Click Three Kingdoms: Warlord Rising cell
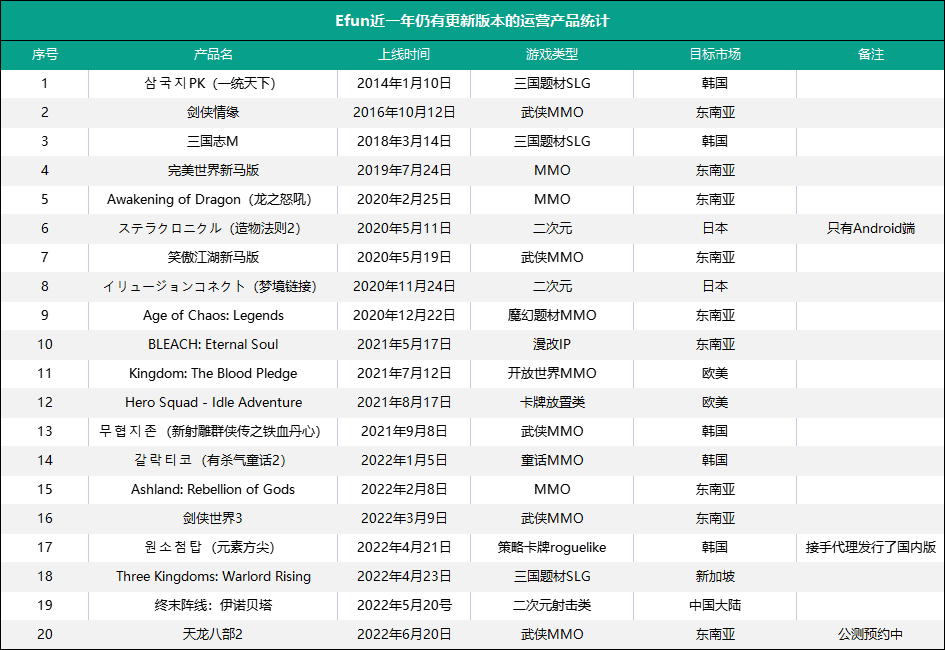This screenshot has width=945, height=650. 213,577
